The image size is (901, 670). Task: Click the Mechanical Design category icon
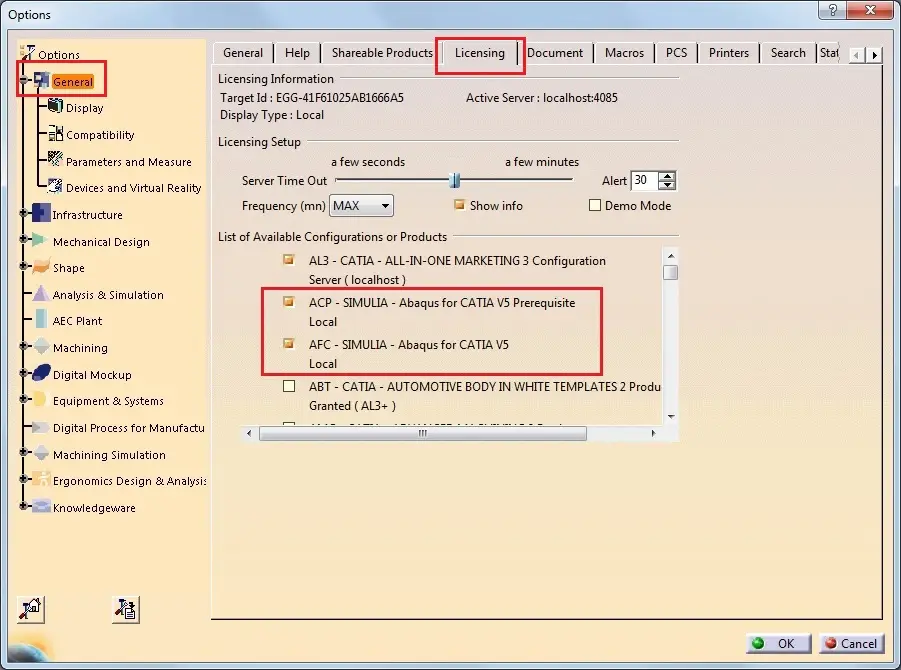pos(40,240)
